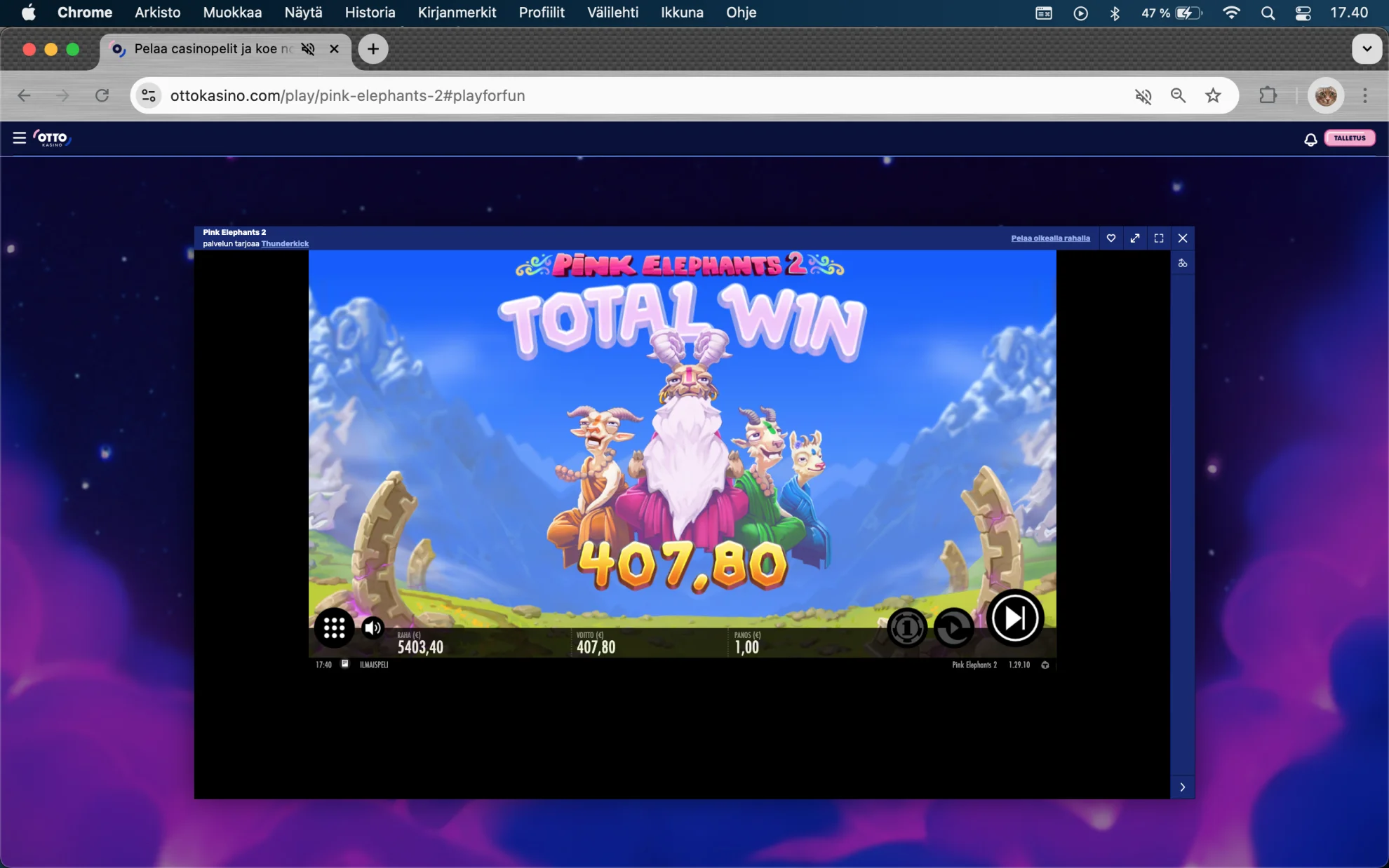Screen dimensions: 1389x868
Task: Open Spotlight search in the menu bar
Action: point(1268,13)
